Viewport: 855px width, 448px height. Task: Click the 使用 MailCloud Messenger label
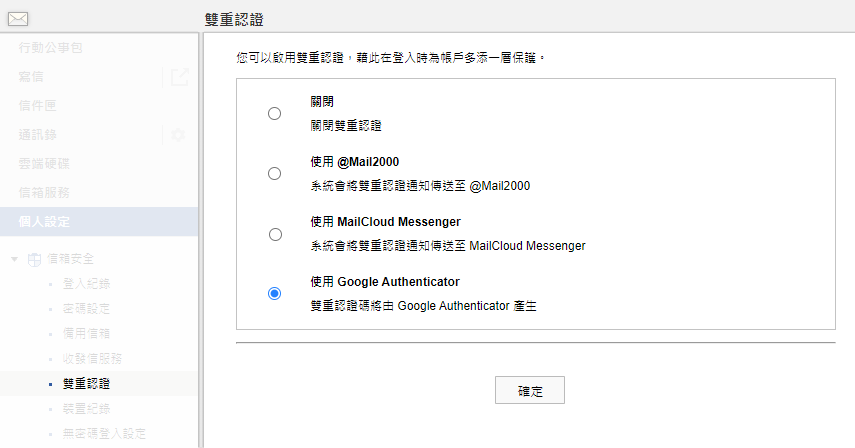(386, 222)
